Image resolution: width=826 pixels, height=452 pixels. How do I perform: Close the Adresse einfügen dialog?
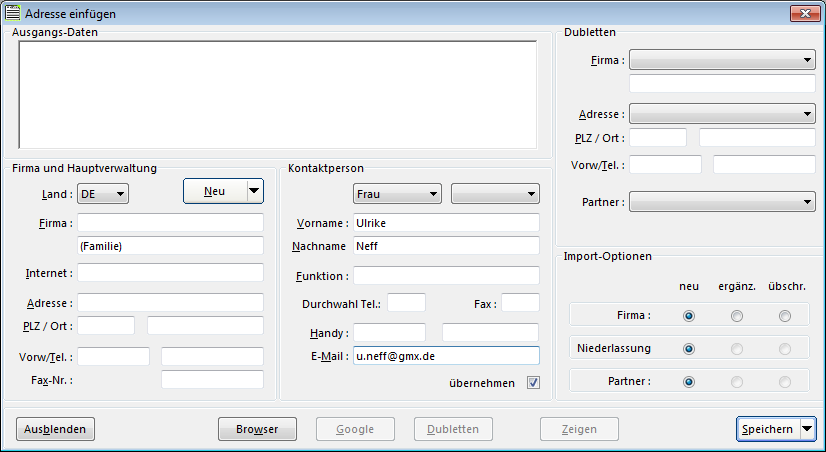tap(804, 14)
